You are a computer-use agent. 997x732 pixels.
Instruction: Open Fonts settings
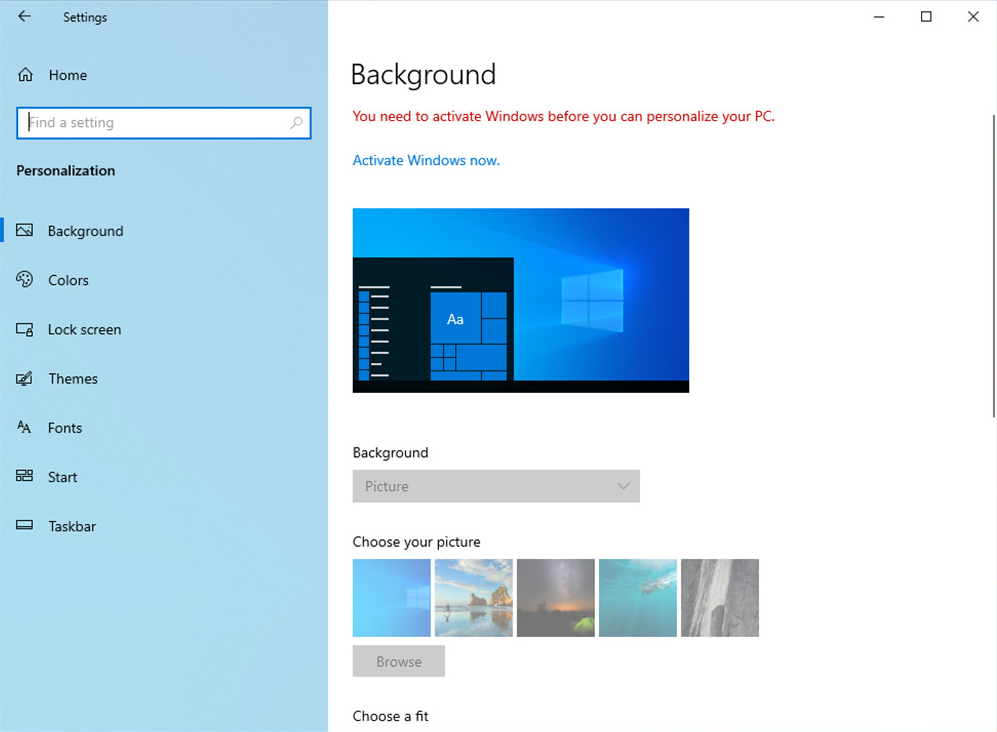(65, 428)
